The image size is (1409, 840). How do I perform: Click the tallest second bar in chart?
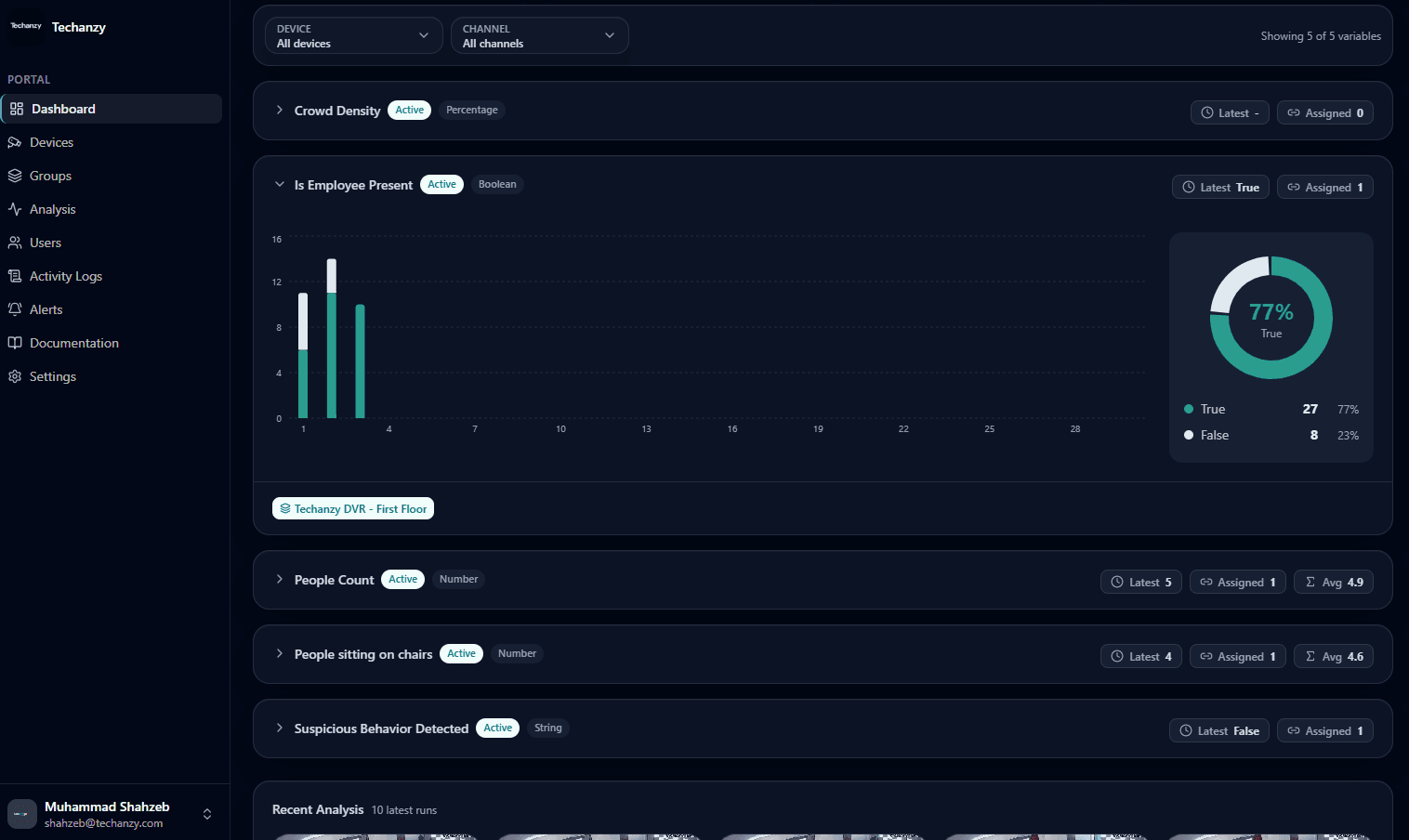point(332,338)
